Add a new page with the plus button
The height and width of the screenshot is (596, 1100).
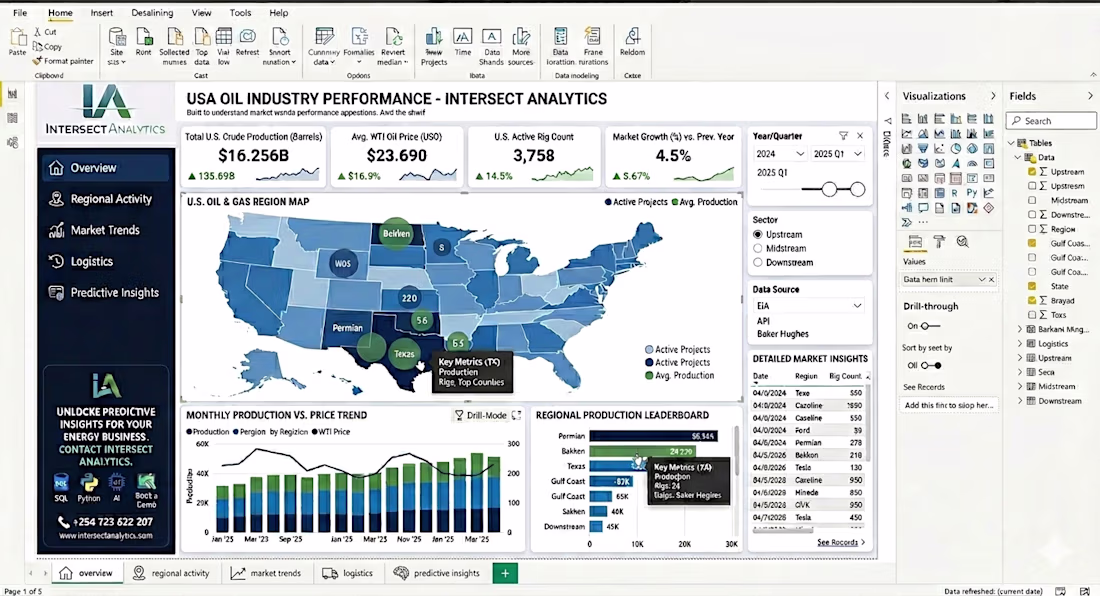[505, 573]
